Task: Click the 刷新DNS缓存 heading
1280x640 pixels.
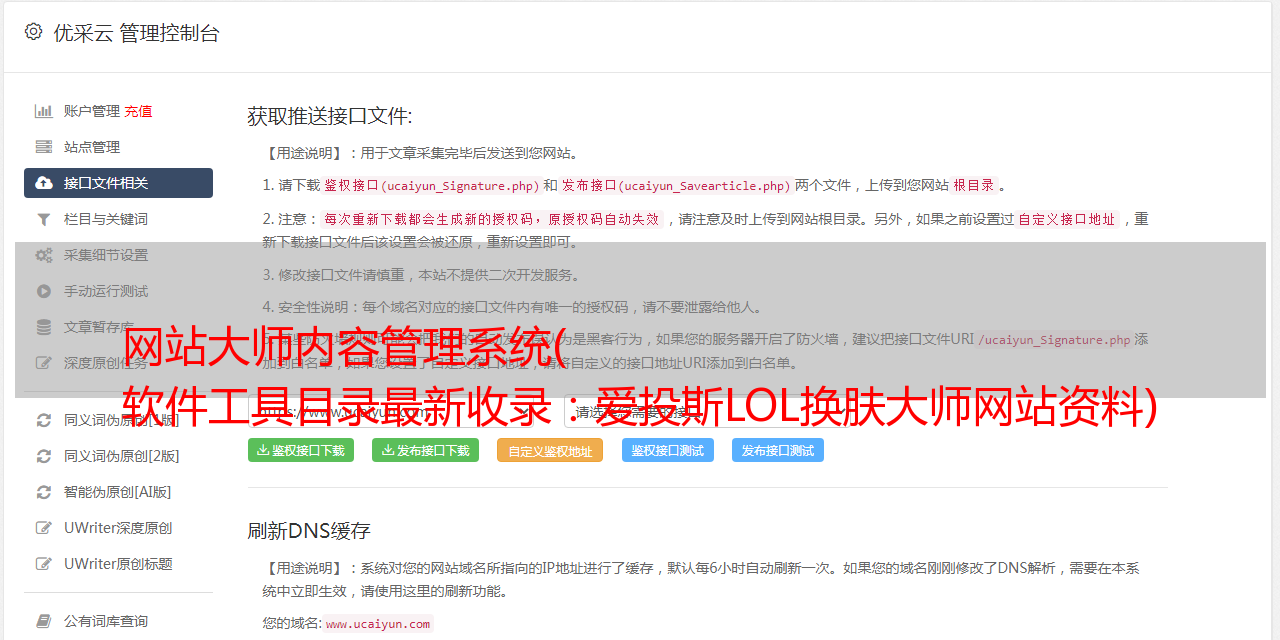Action: pyautogui.click(x=309, y=531)
